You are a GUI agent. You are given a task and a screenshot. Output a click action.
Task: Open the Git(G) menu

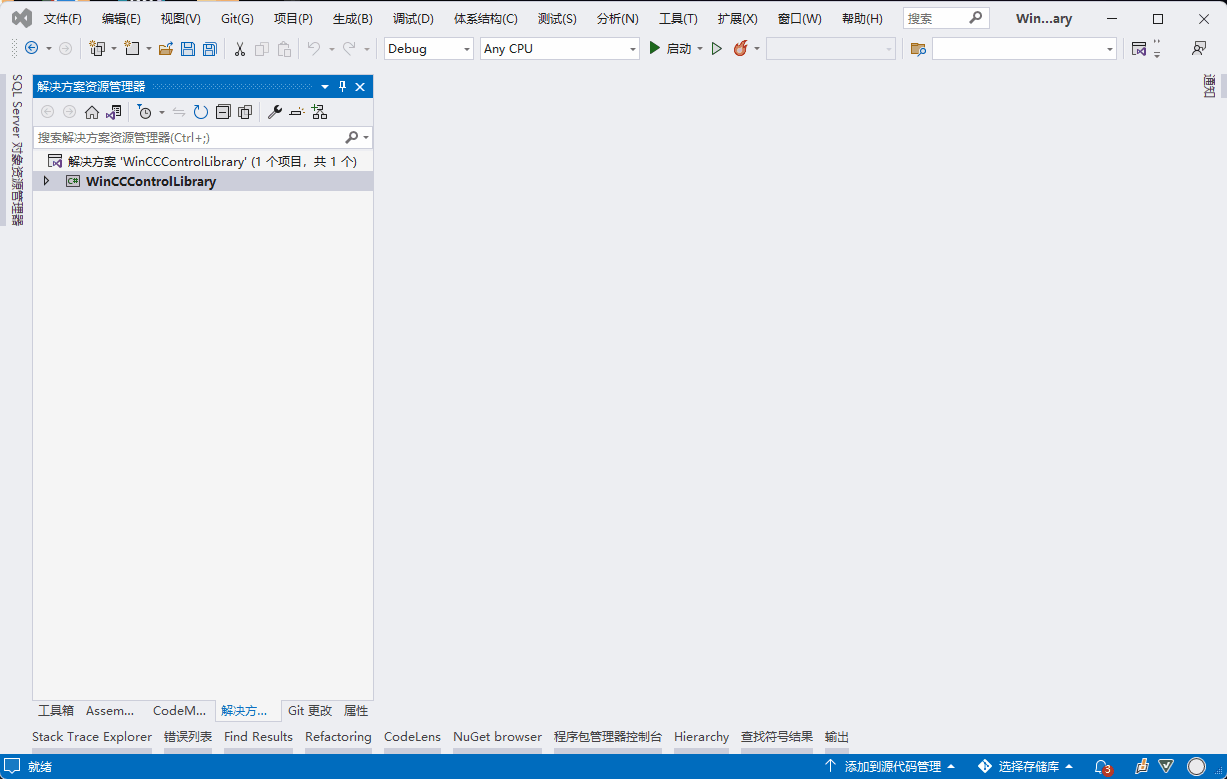[x=237, y=18]
